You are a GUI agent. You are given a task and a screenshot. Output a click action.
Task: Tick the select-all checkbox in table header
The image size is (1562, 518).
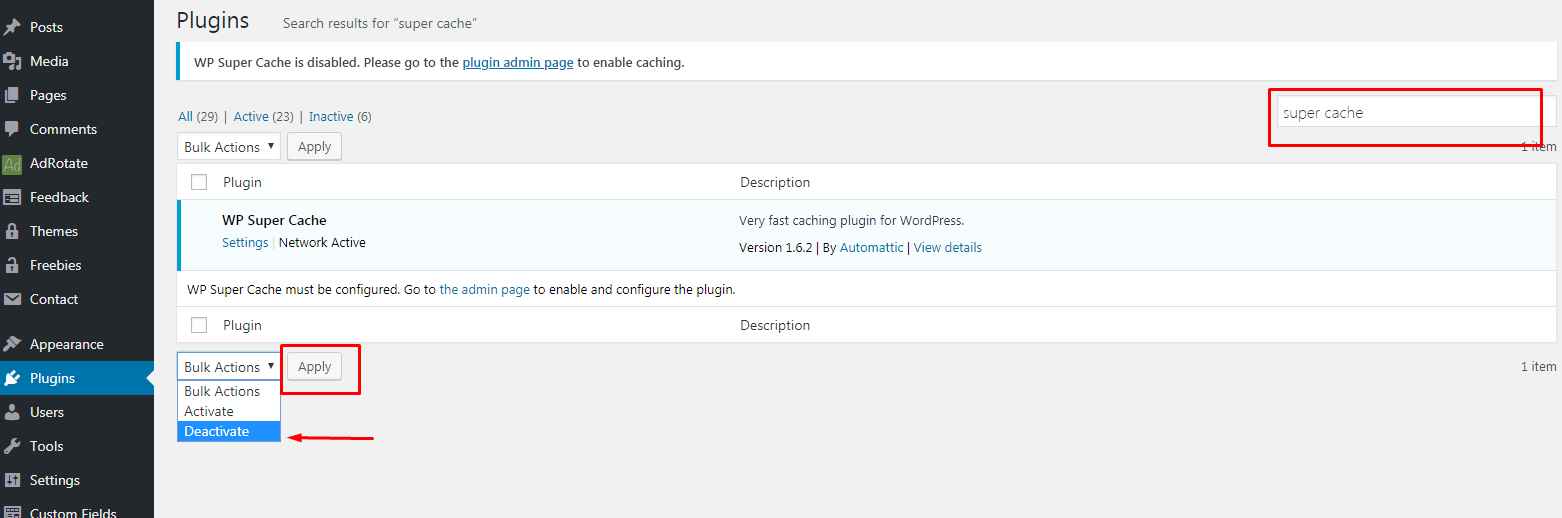pyautogui.click(x=199, y=182)
